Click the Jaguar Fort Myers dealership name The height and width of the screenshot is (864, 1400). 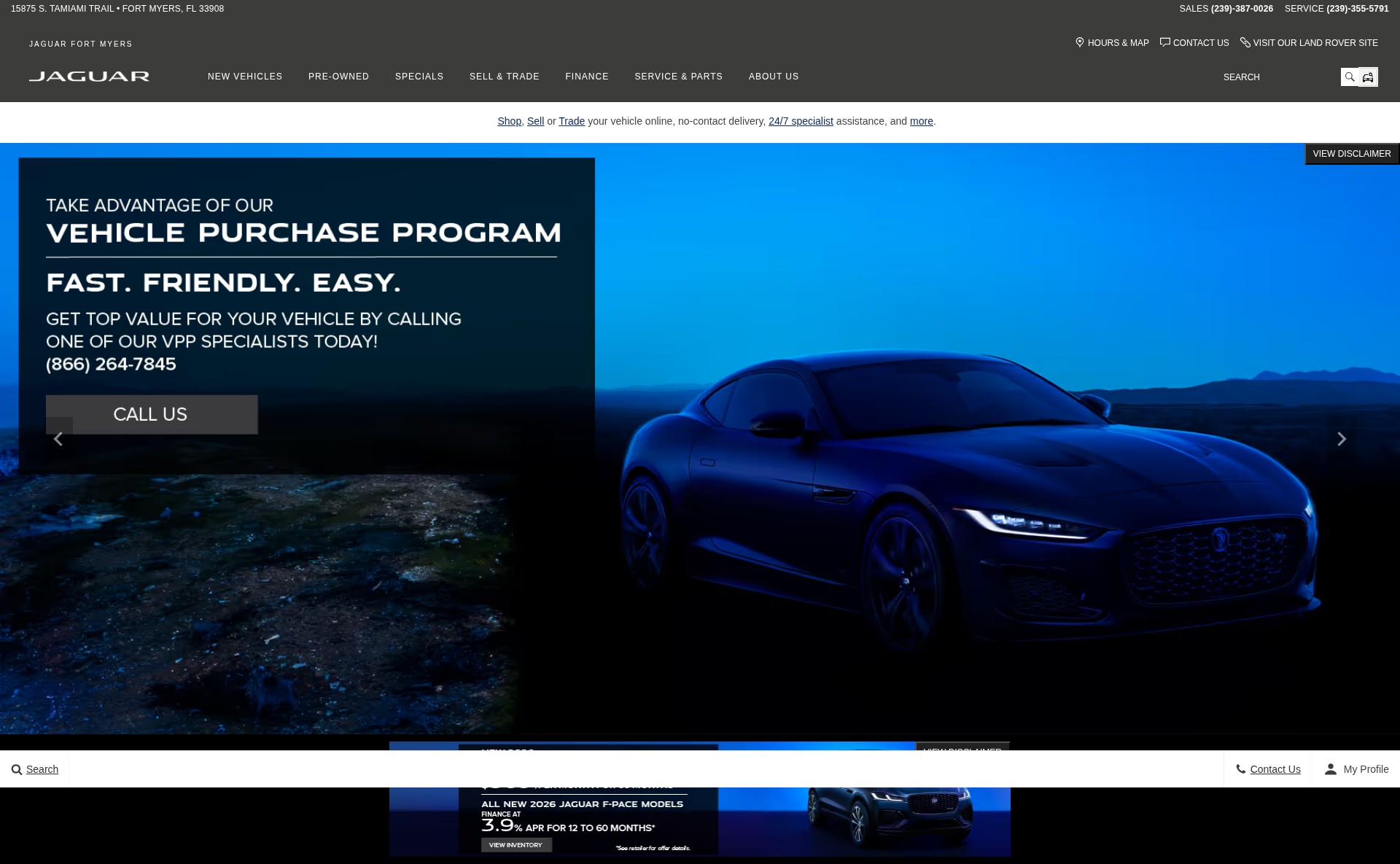[81, 44]
